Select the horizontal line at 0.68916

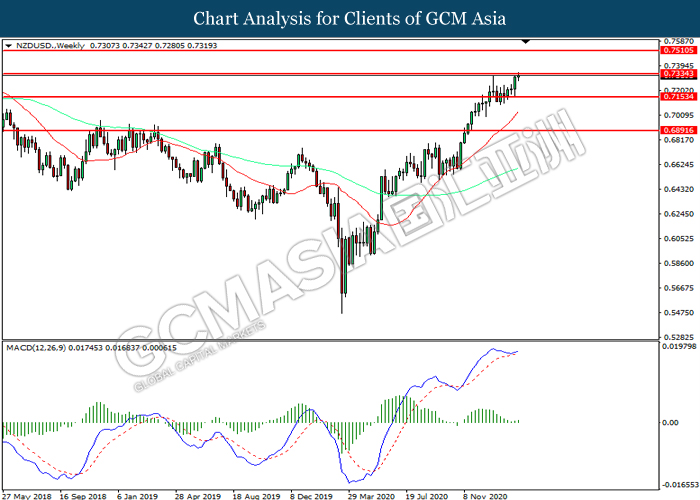click(330, 130)
